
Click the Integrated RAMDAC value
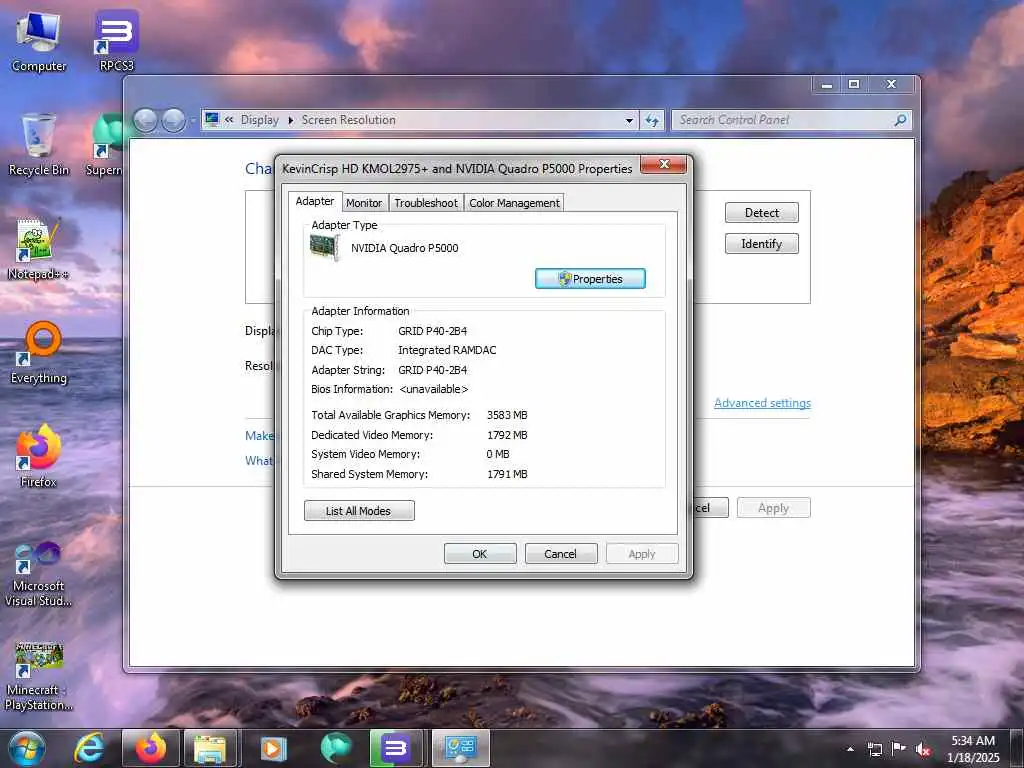point(447,350)
